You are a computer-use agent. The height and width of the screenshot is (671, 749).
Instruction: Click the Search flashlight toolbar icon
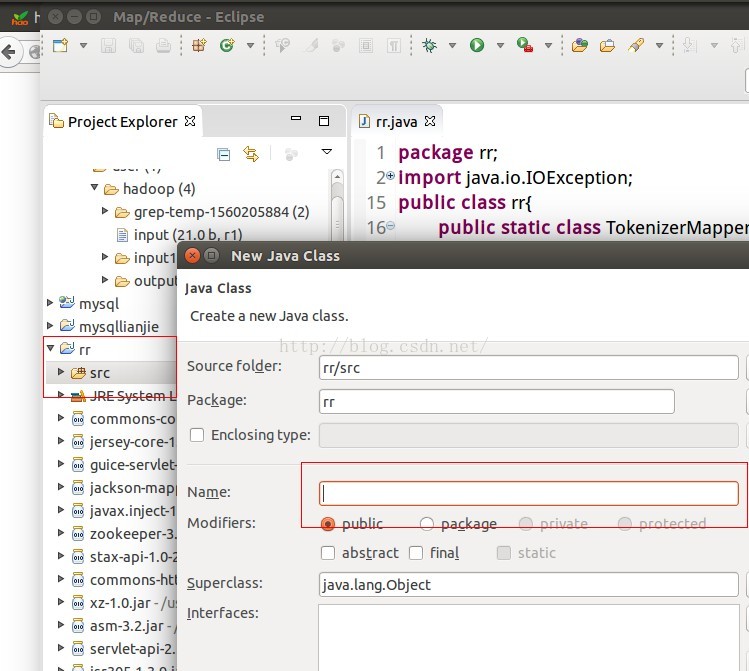636,45
